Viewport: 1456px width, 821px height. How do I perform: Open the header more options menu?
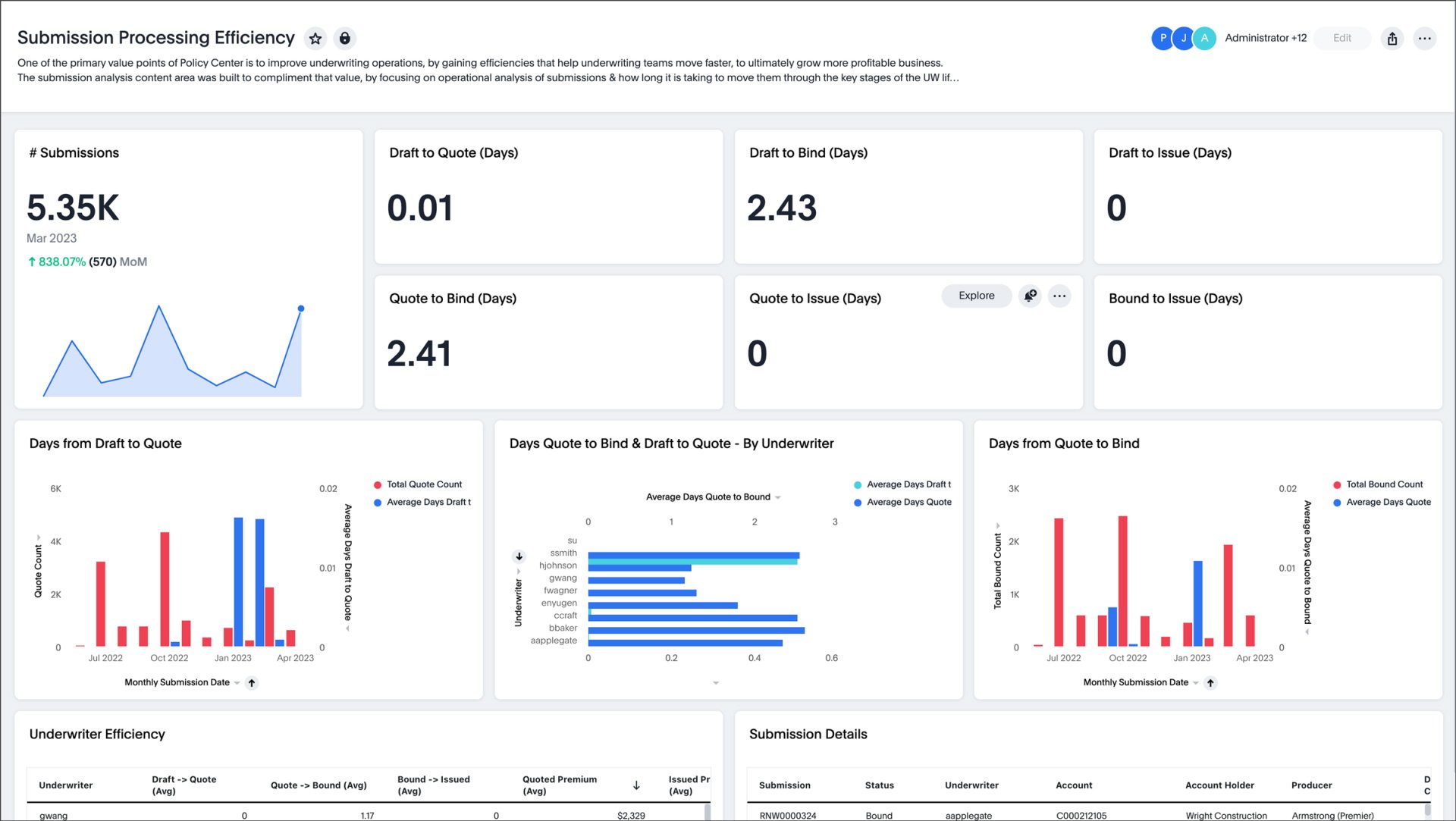point(1425,38)
